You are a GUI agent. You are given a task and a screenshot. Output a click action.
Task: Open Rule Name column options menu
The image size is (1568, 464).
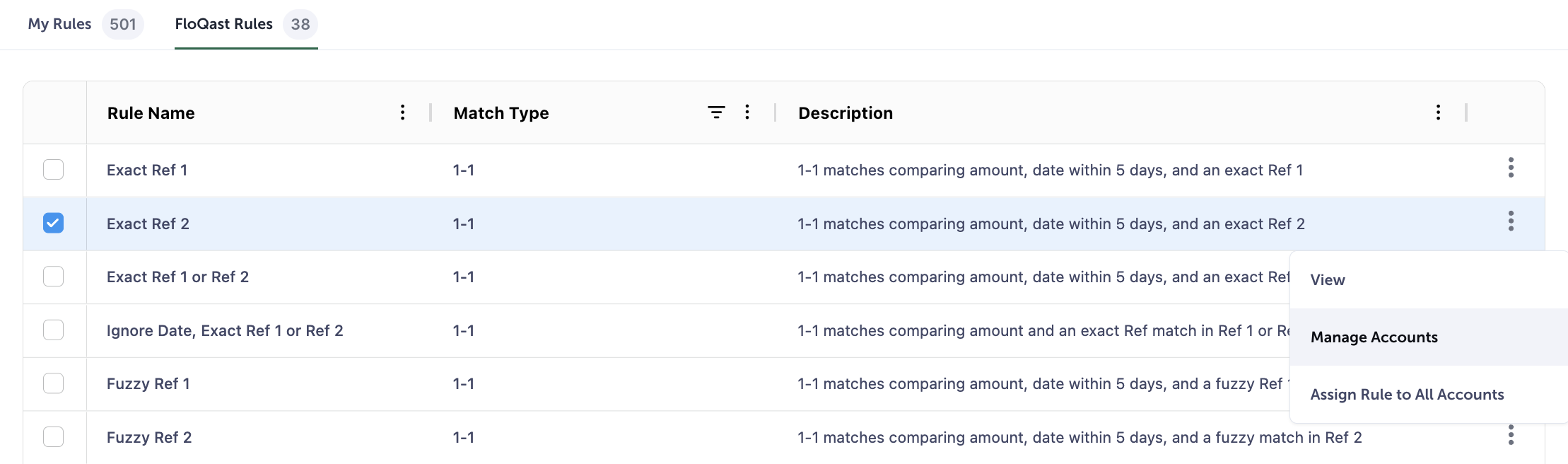[x=402, y=112]
